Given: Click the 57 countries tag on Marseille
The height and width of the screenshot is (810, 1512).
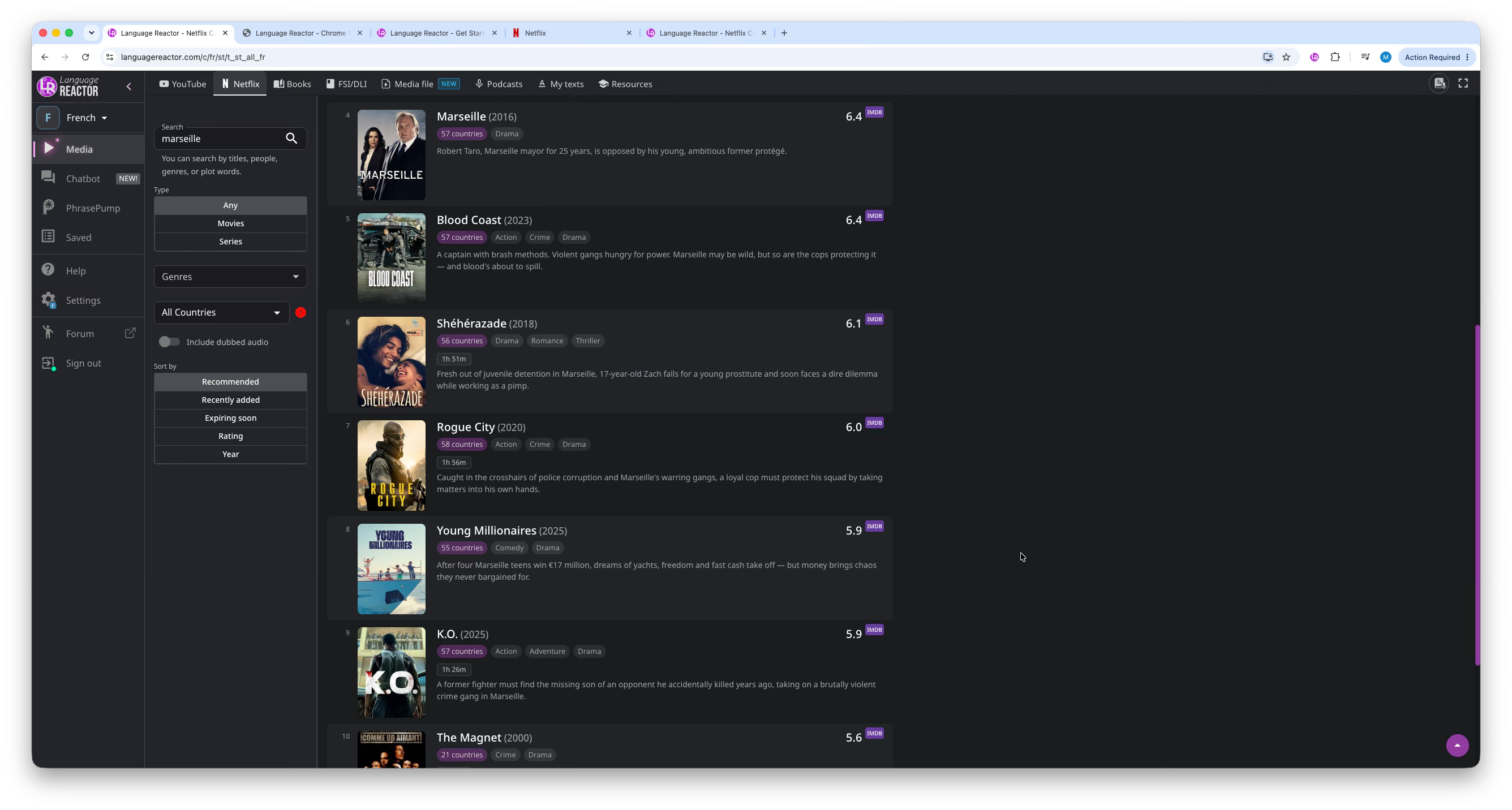Looking at the screenshot, I should click(462, 133).
